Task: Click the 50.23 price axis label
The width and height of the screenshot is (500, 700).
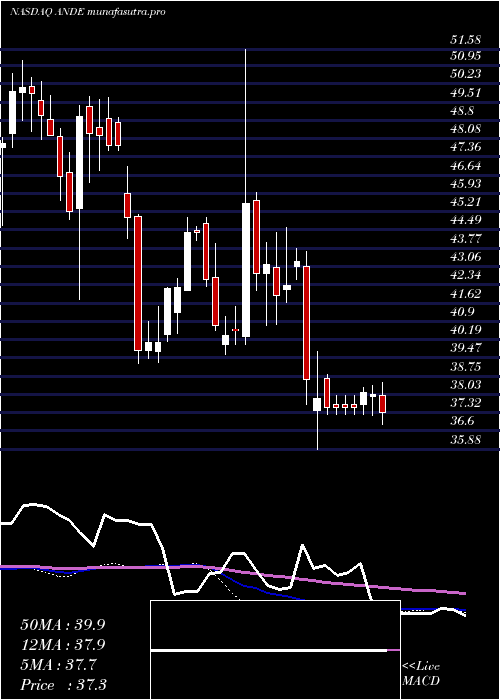Action: pyautogui.click(x=466, y=74)
